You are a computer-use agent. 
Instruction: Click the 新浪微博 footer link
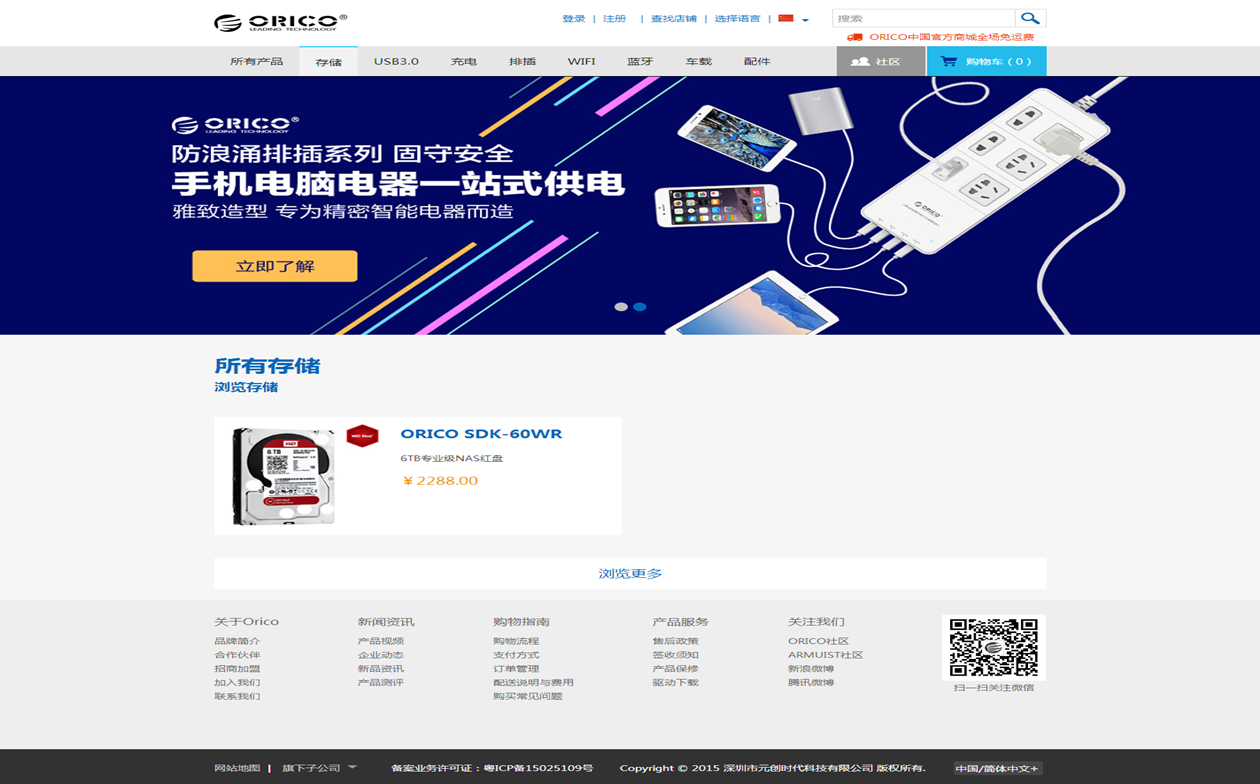811,669
